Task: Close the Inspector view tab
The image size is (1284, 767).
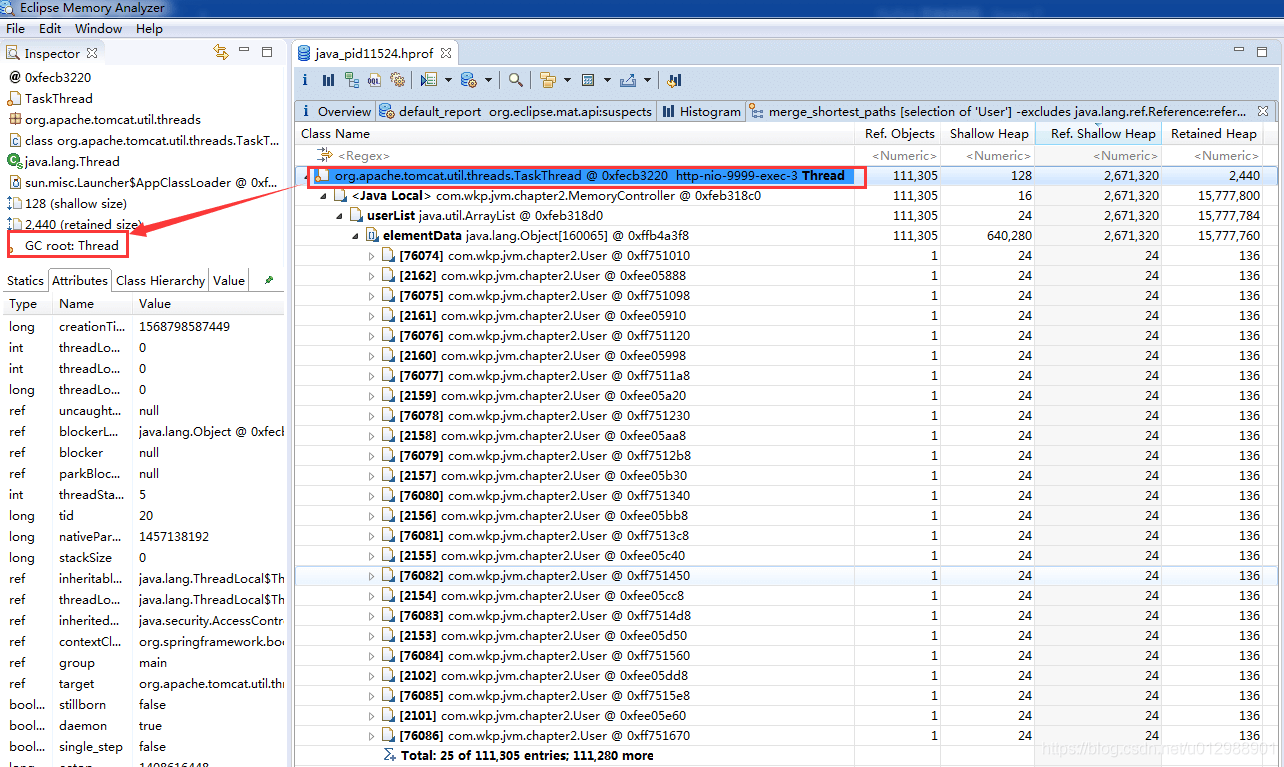Action: point(92,53)
